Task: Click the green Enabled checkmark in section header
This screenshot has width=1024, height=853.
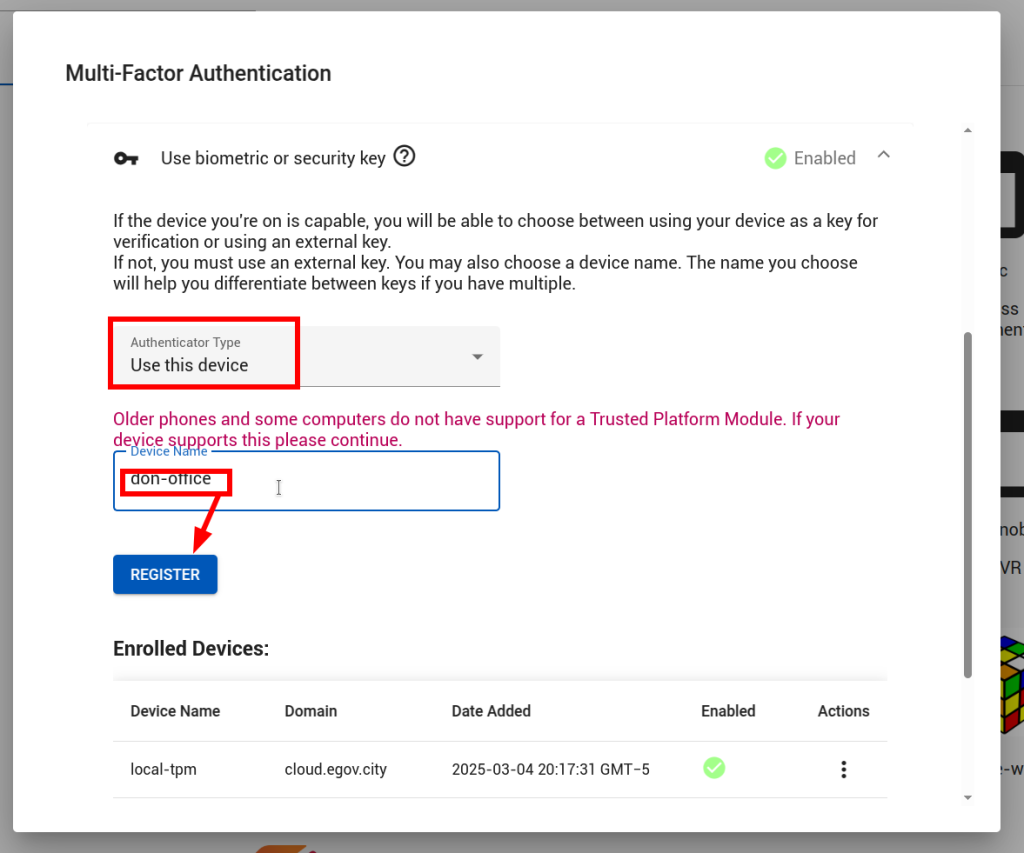Action: tap(775, 158)
